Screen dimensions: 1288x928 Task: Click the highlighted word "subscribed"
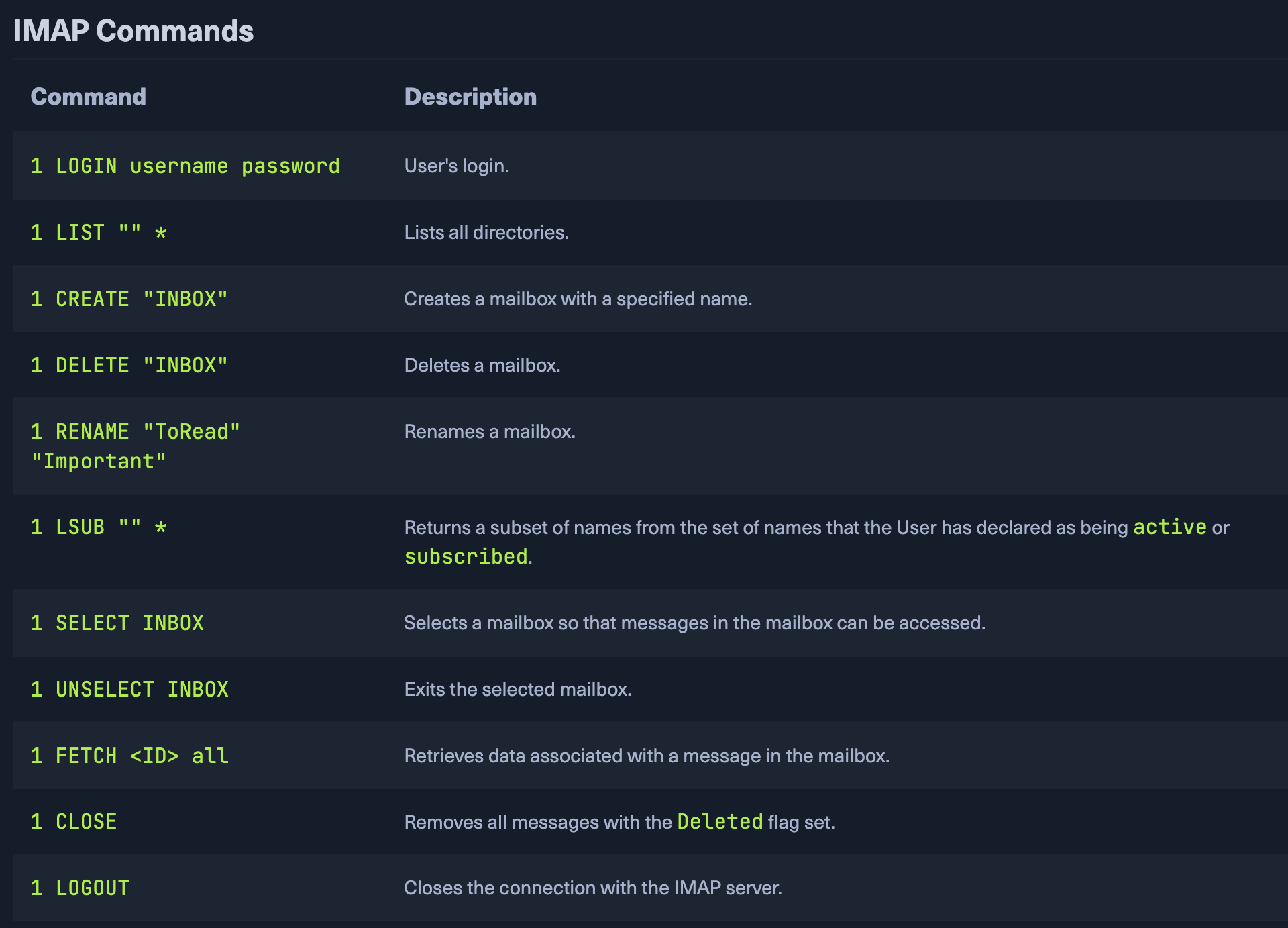pyautogui.click(x=466, y=556)
